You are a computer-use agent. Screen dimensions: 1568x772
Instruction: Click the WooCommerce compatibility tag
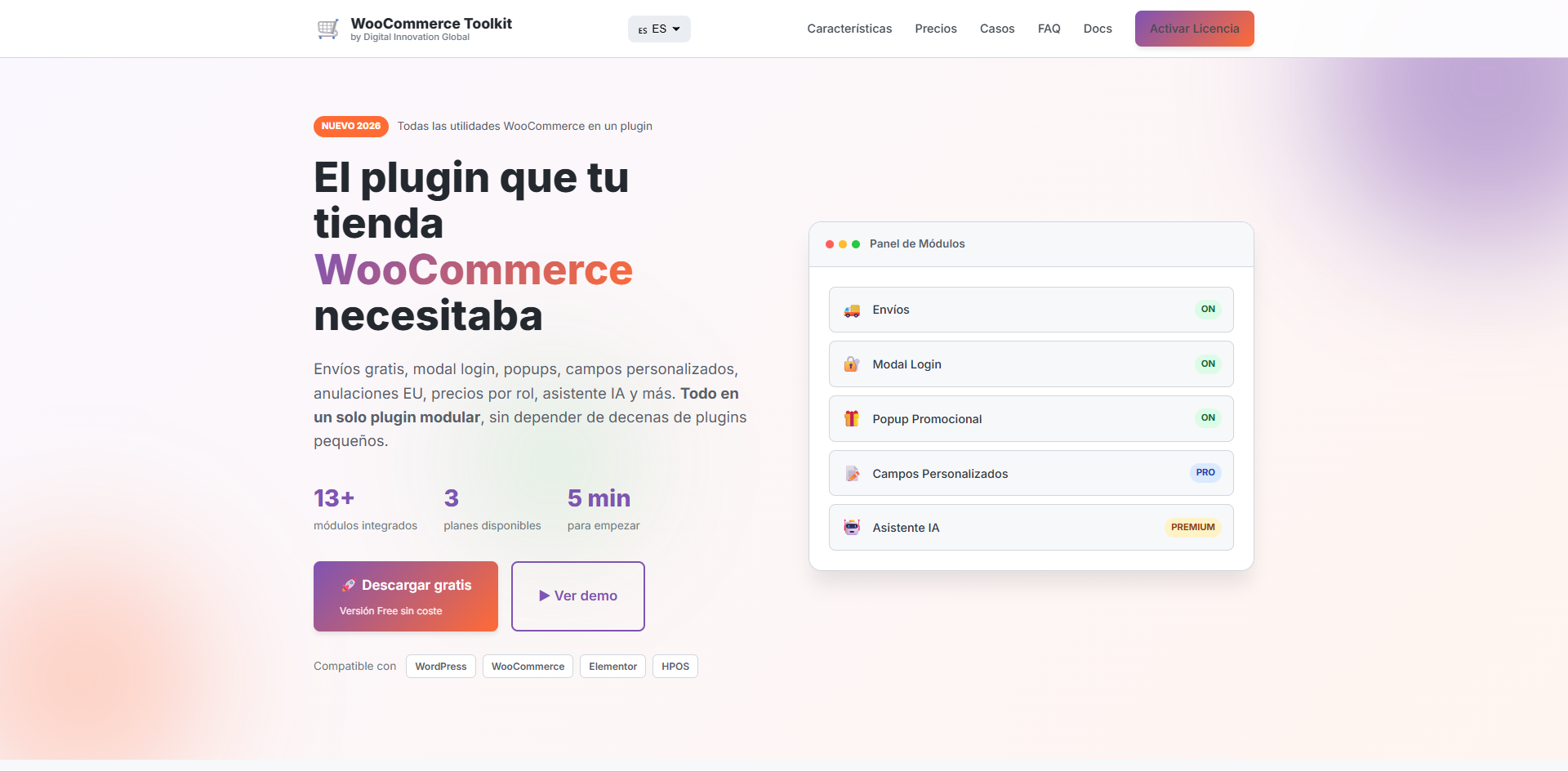(528, 667)
